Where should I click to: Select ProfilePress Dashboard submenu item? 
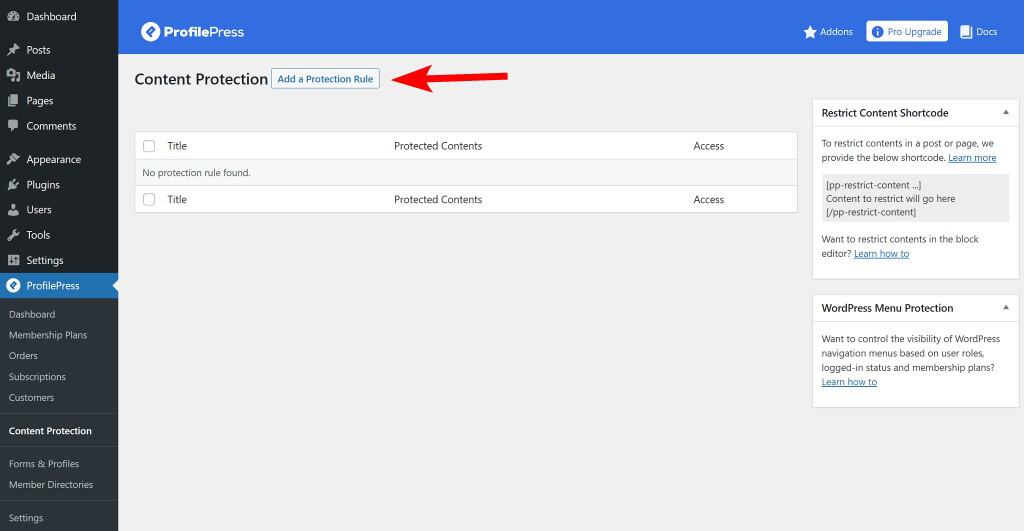[x=32, y=314]
